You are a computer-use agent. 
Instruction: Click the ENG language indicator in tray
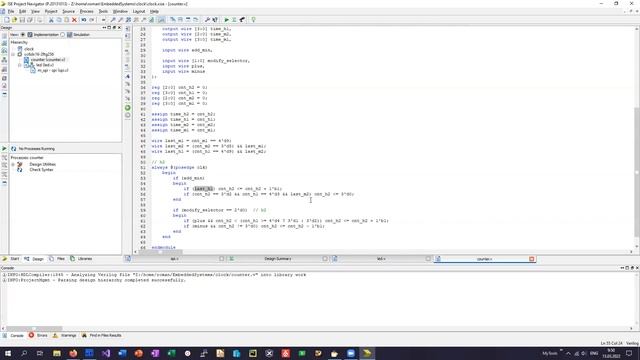point(594,353)
